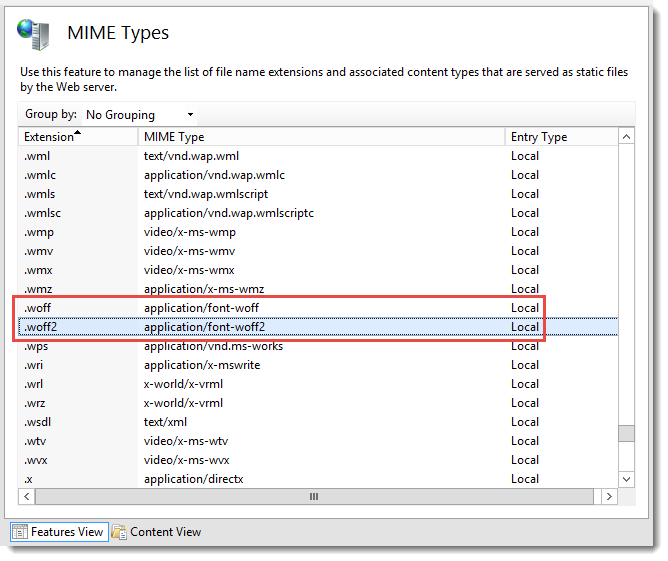Select the .wmx extension row
This screenshot has height=561, width=668.
tap(318, 270)
